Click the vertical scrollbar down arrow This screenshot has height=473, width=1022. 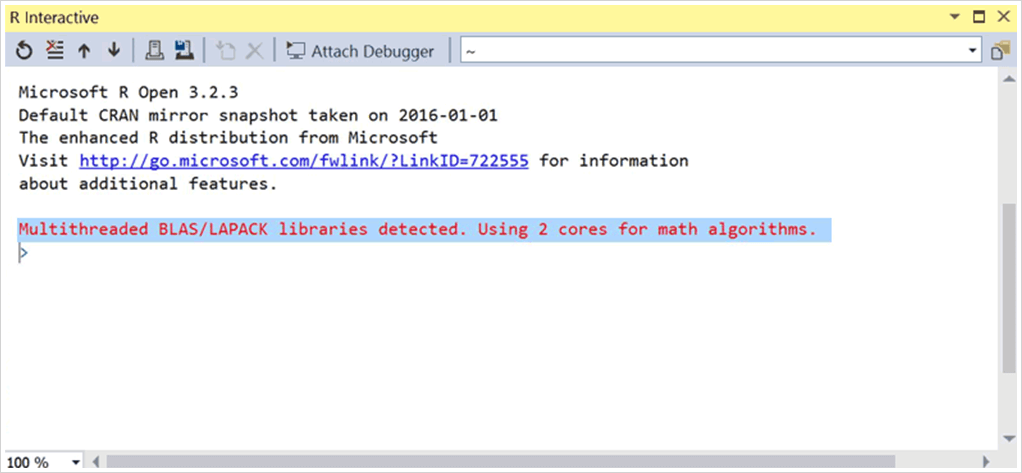[x=1008, y=437]
